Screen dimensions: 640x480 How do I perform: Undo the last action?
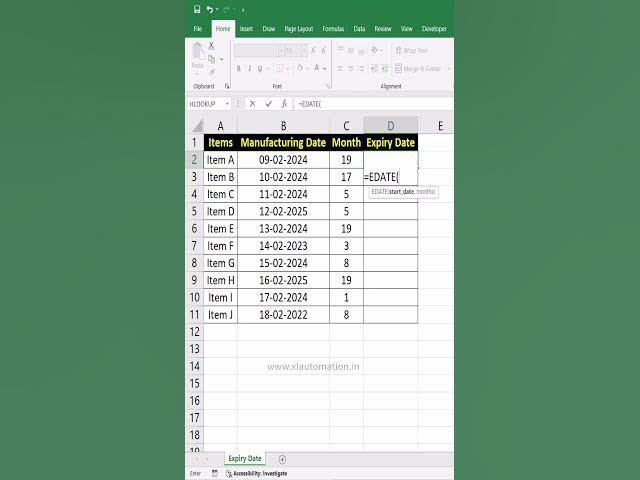[209, 9]
